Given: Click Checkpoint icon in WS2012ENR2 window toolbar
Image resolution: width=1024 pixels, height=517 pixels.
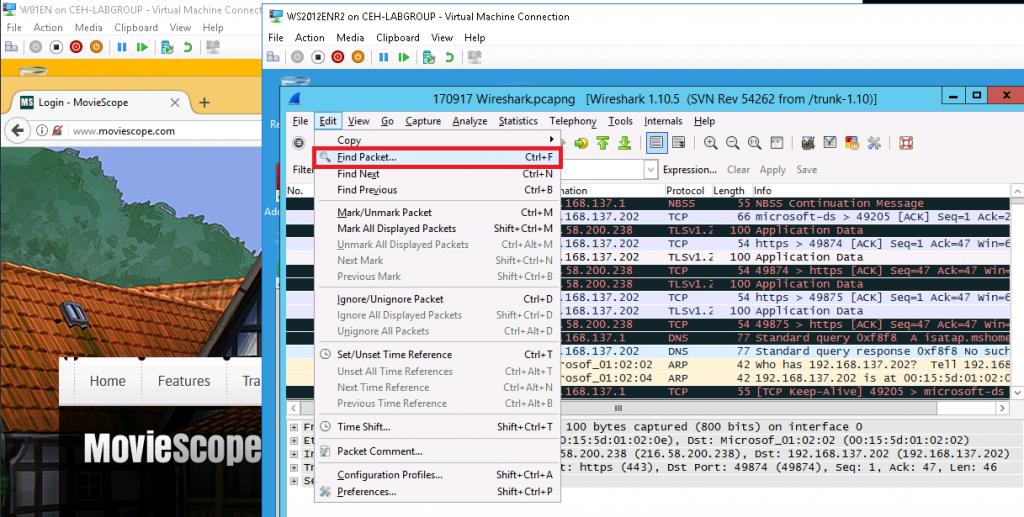Looking at the screenshot, I should click(428, 57).
